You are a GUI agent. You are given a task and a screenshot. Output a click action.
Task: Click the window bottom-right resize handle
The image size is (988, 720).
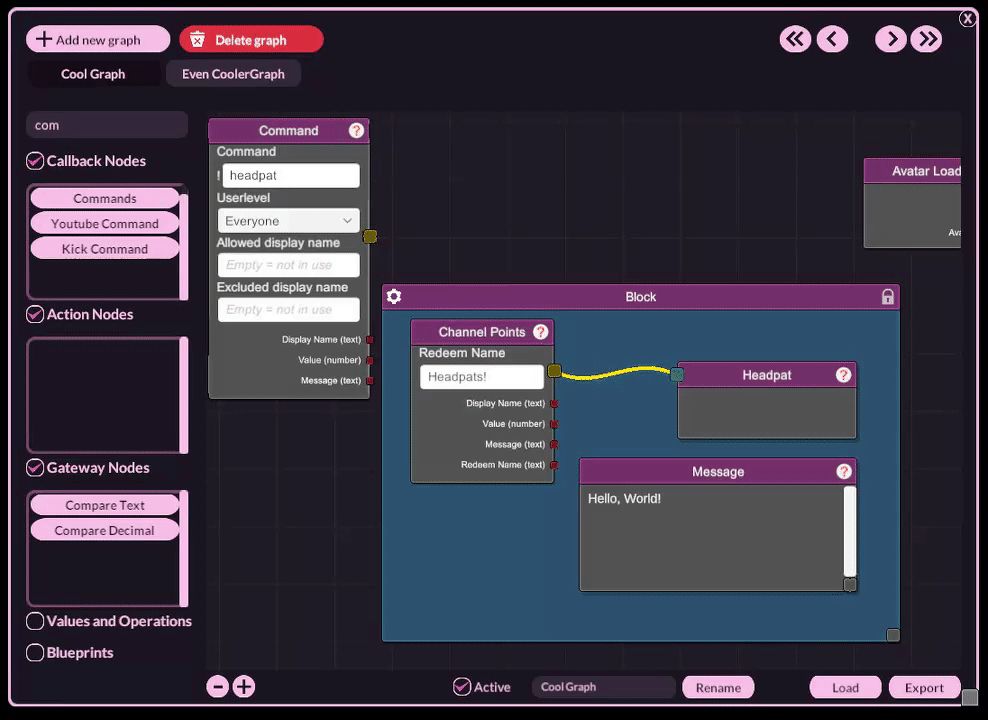(970, 697)
